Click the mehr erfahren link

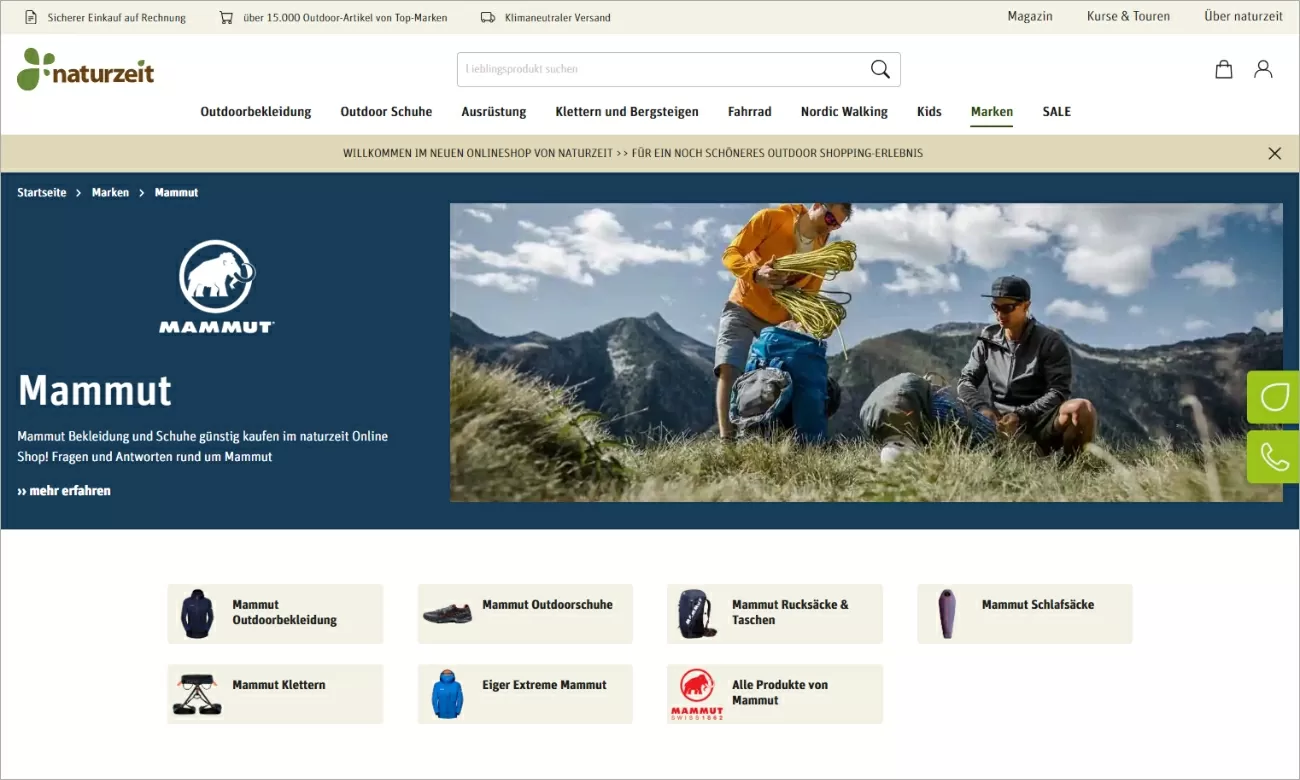point(64,490)
